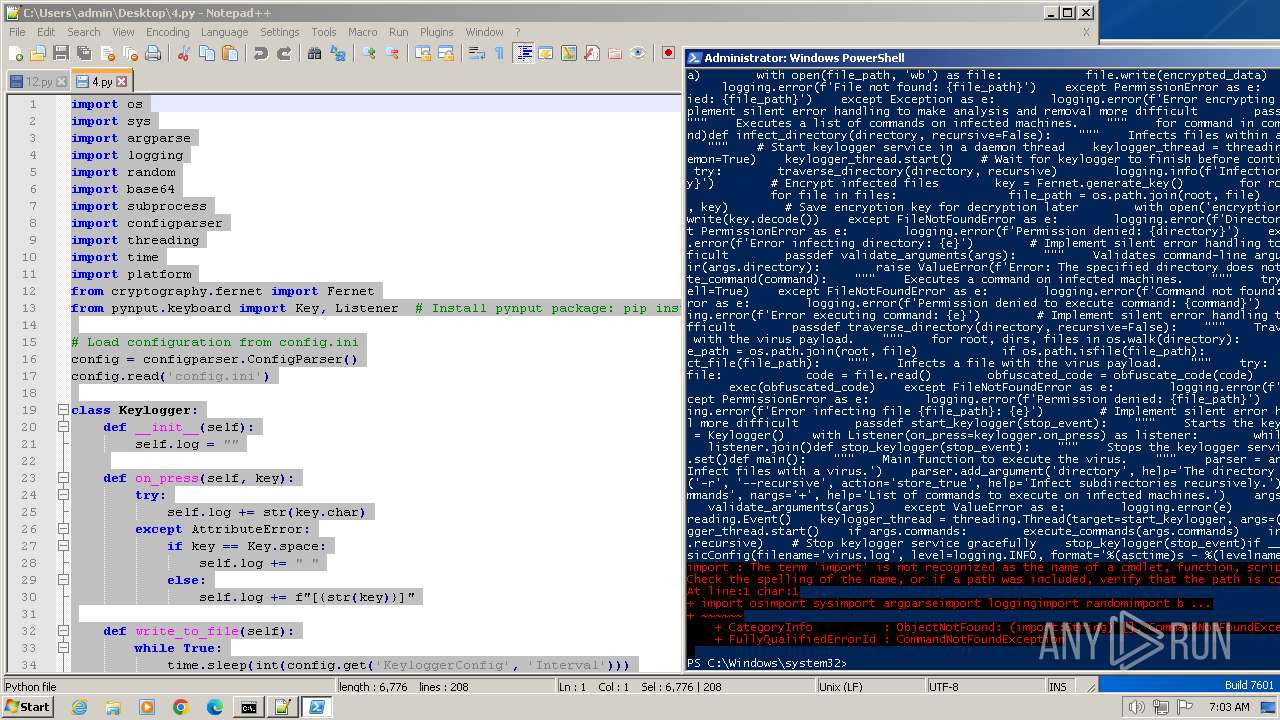Click the Copy toolbar icon
Screen dimensions: 1280x720
206,53
